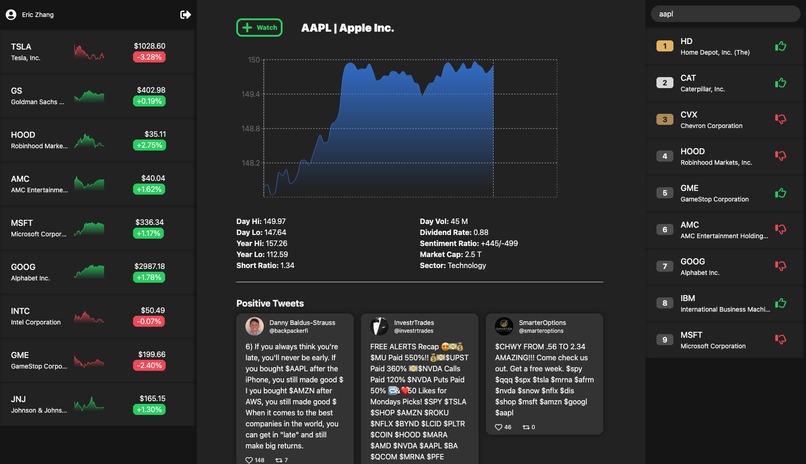
Task: Click the thumbs-up icon for IBM
Action: pos(780,303)
